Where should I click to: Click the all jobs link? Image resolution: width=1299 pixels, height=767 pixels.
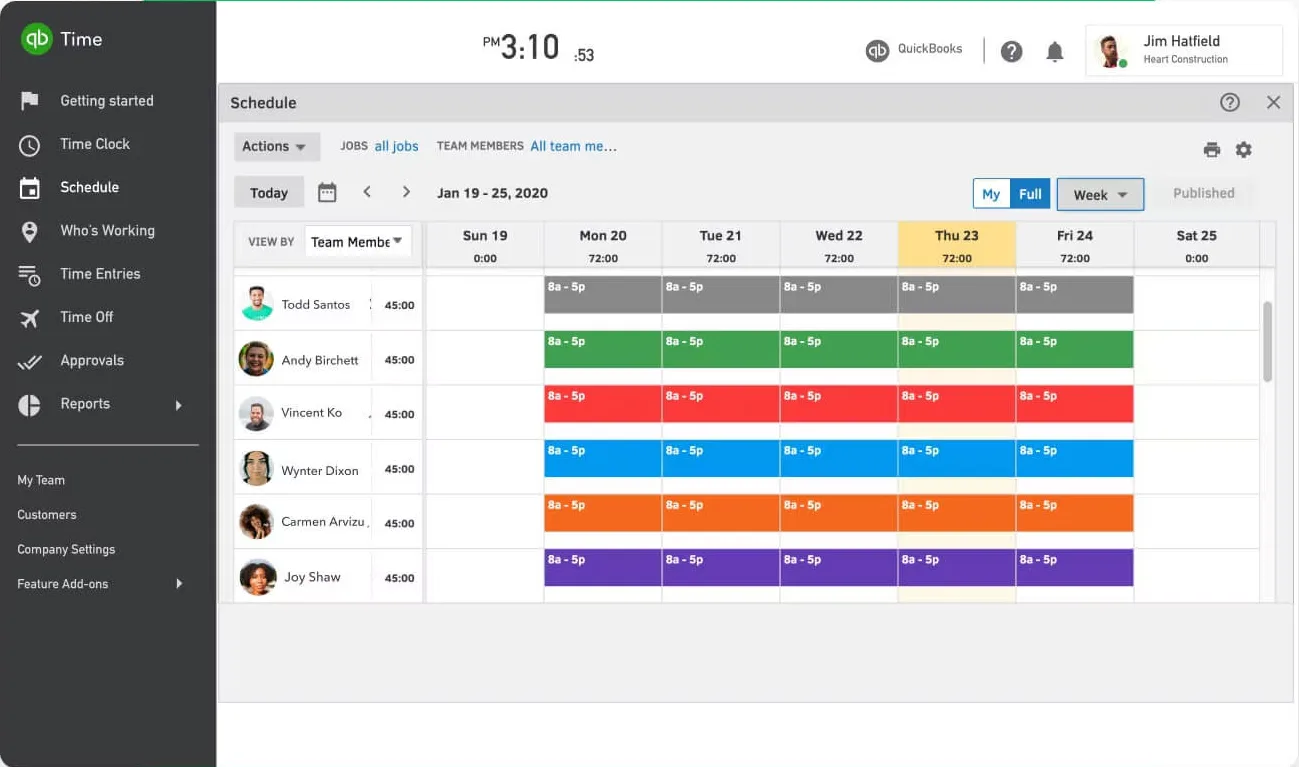(398, 146)
